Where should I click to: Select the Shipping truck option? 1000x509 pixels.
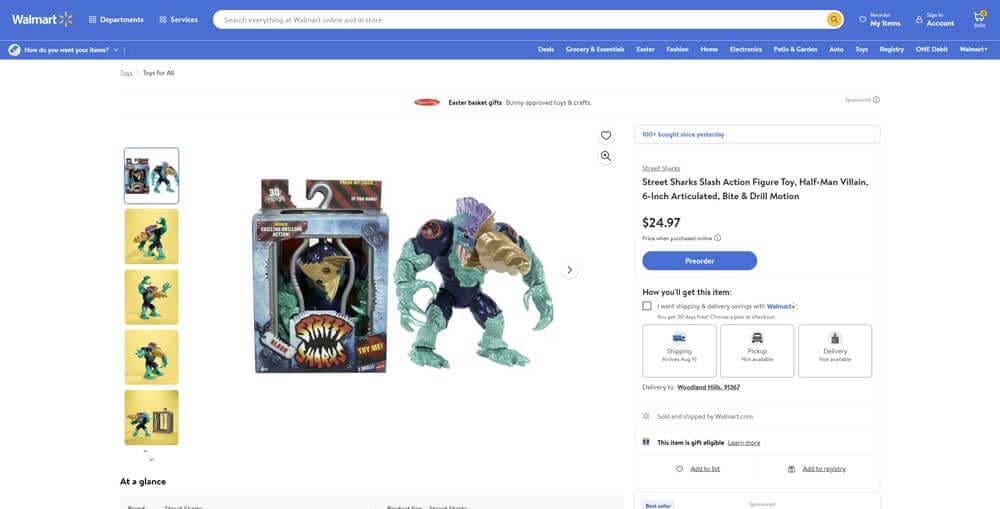[x=679, y=351]
